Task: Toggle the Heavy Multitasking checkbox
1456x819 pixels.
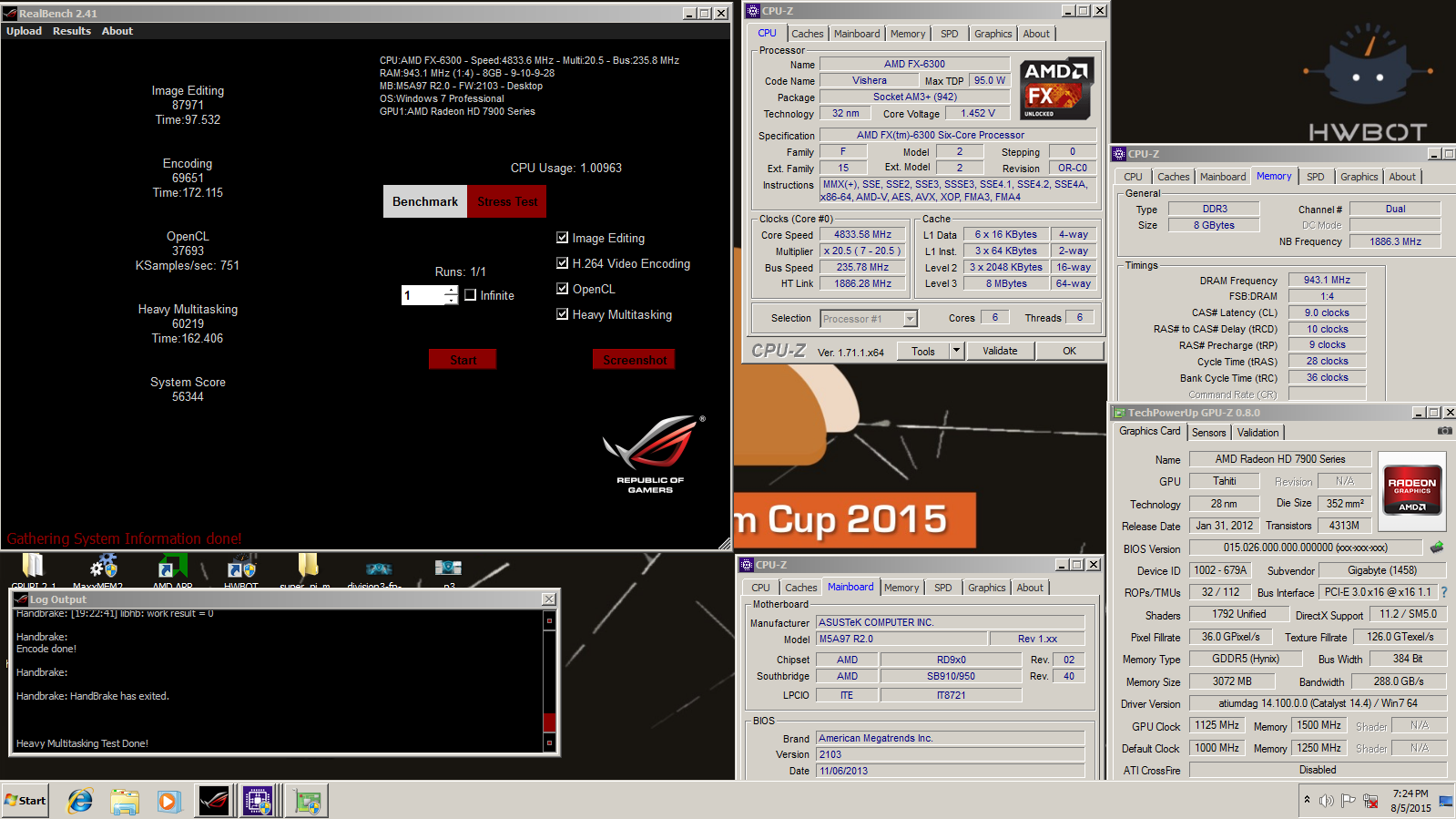Action: coord(563,314)
